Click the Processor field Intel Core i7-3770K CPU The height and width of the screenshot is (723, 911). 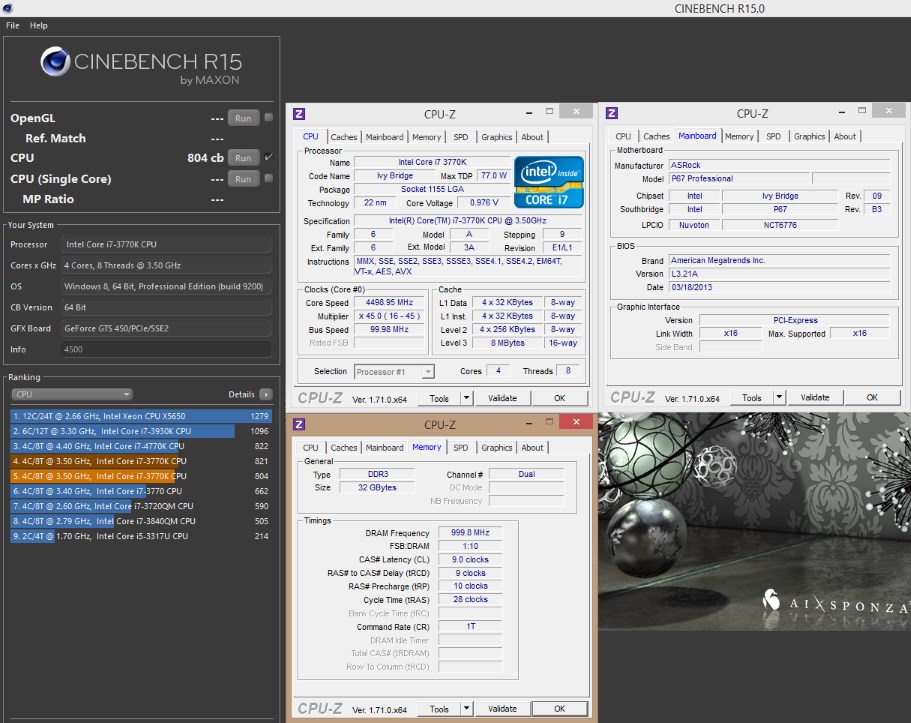(166, 245)
